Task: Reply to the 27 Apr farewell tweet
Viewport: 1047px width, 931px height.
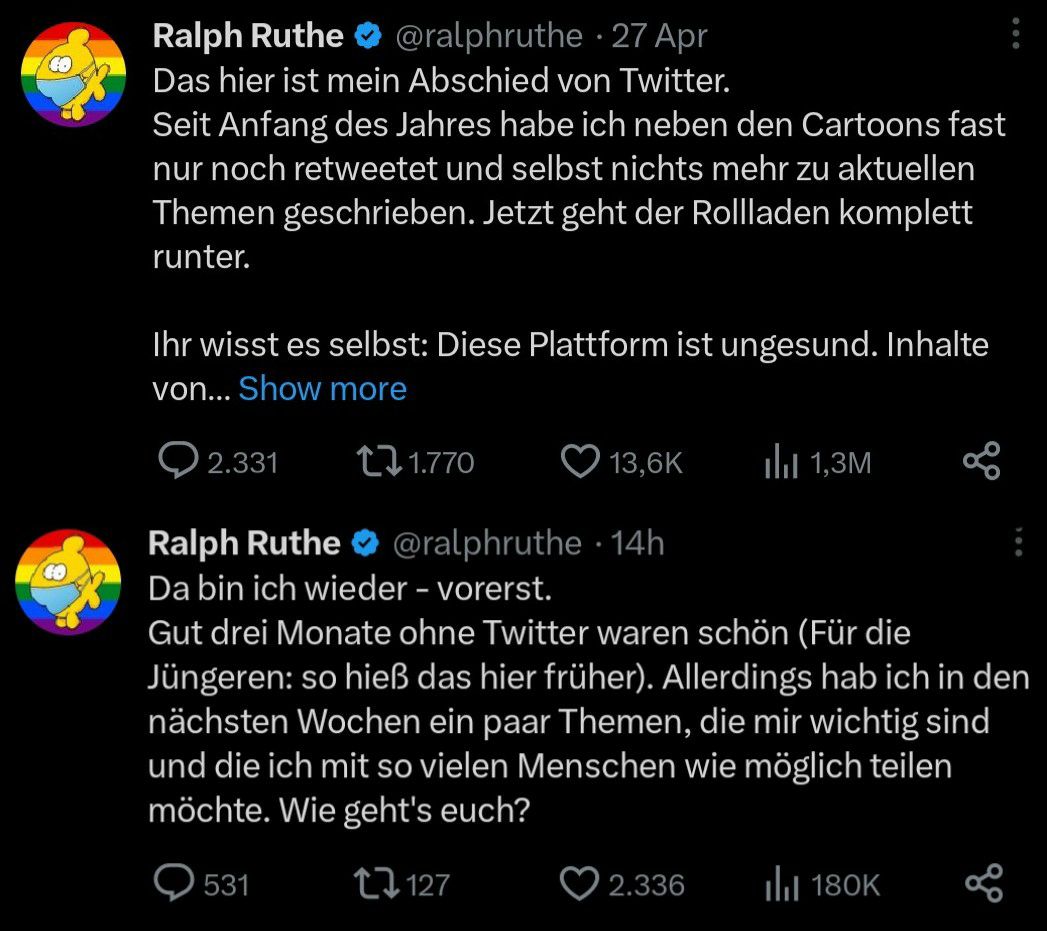Action: click(179, 461)
